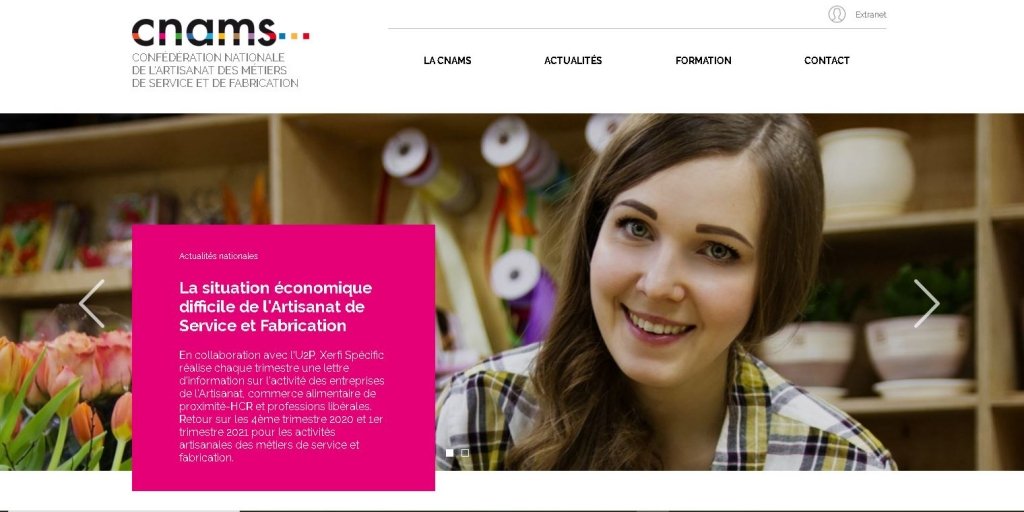Click the 'Confédération nationale de l'artisanat' tagline
This screenshot has height=512, width=1024.
(x=215, y=71)
